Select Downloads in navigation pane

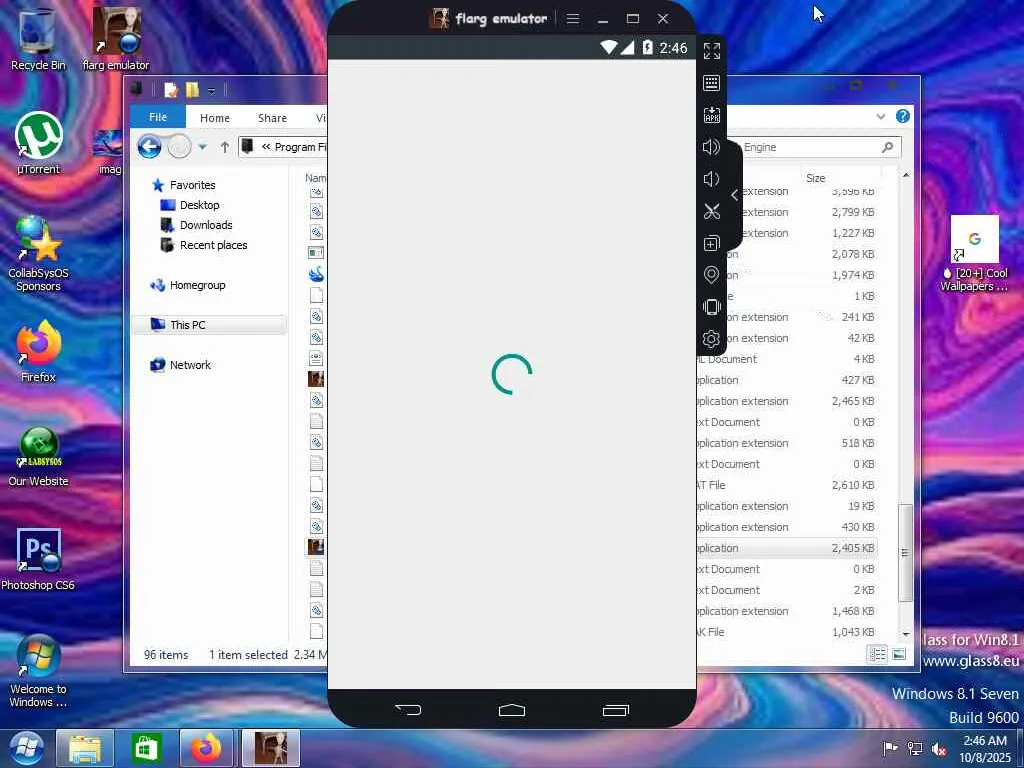tap(206, 225)
